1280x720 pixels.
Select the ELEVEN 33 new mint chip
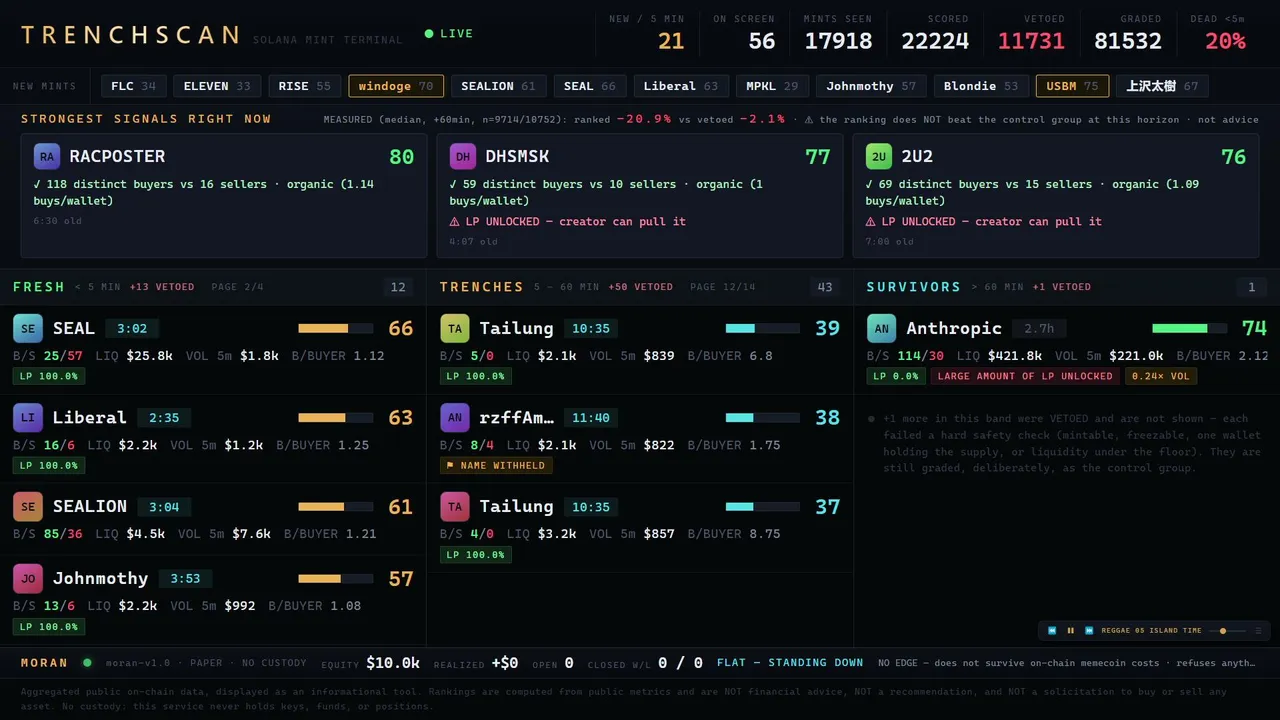[x=217, y=86]
